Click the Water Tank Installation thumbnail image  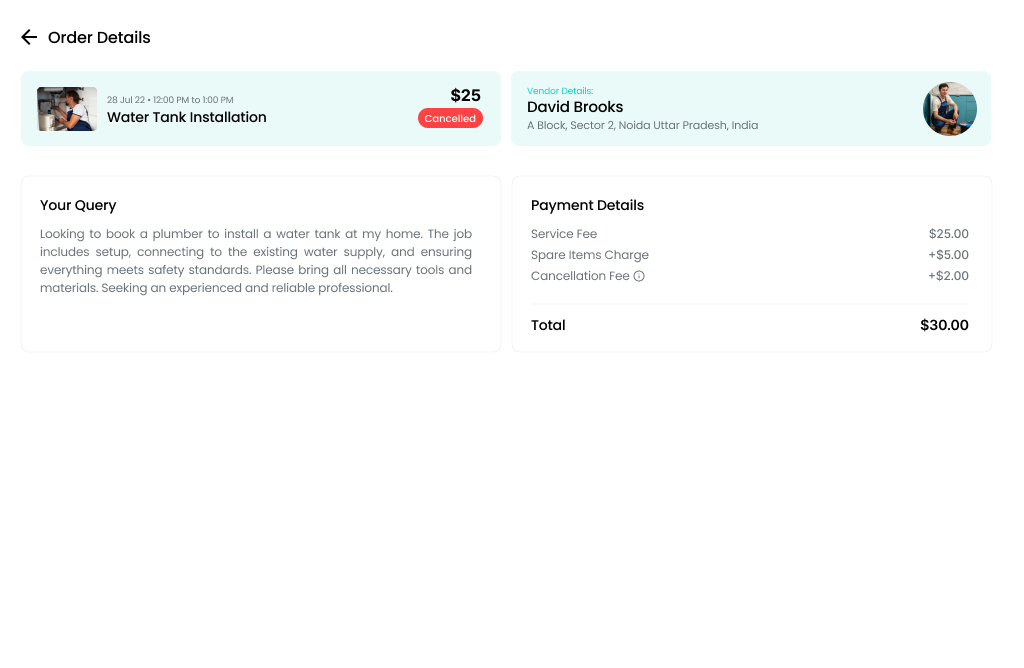click(x=66, y=108)
